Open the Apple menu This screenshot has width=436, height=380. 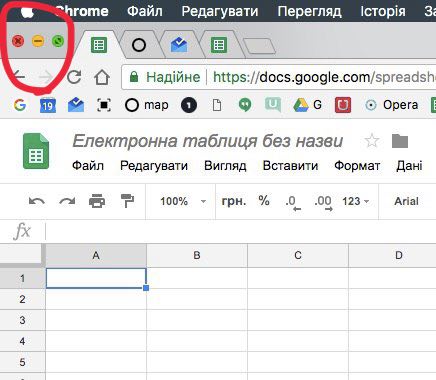pyautogui.click(x=27, y=11)
